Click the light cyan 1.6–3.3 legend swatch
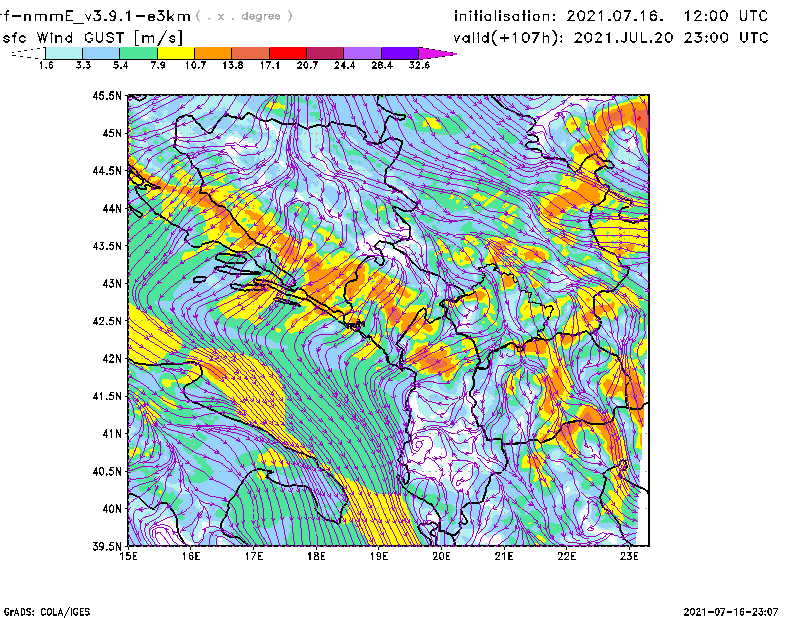 click(x=64, y=53)
